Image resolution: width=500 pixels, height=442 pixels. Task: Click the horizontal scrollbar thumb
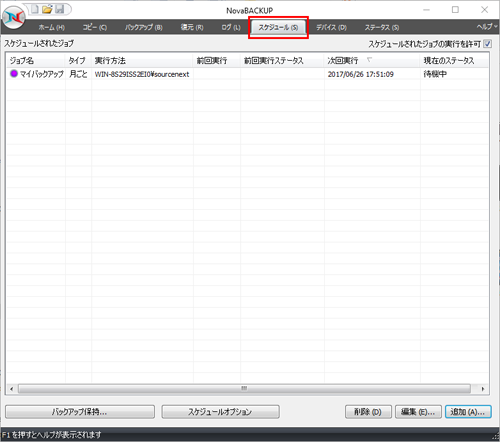coord(244,389)
